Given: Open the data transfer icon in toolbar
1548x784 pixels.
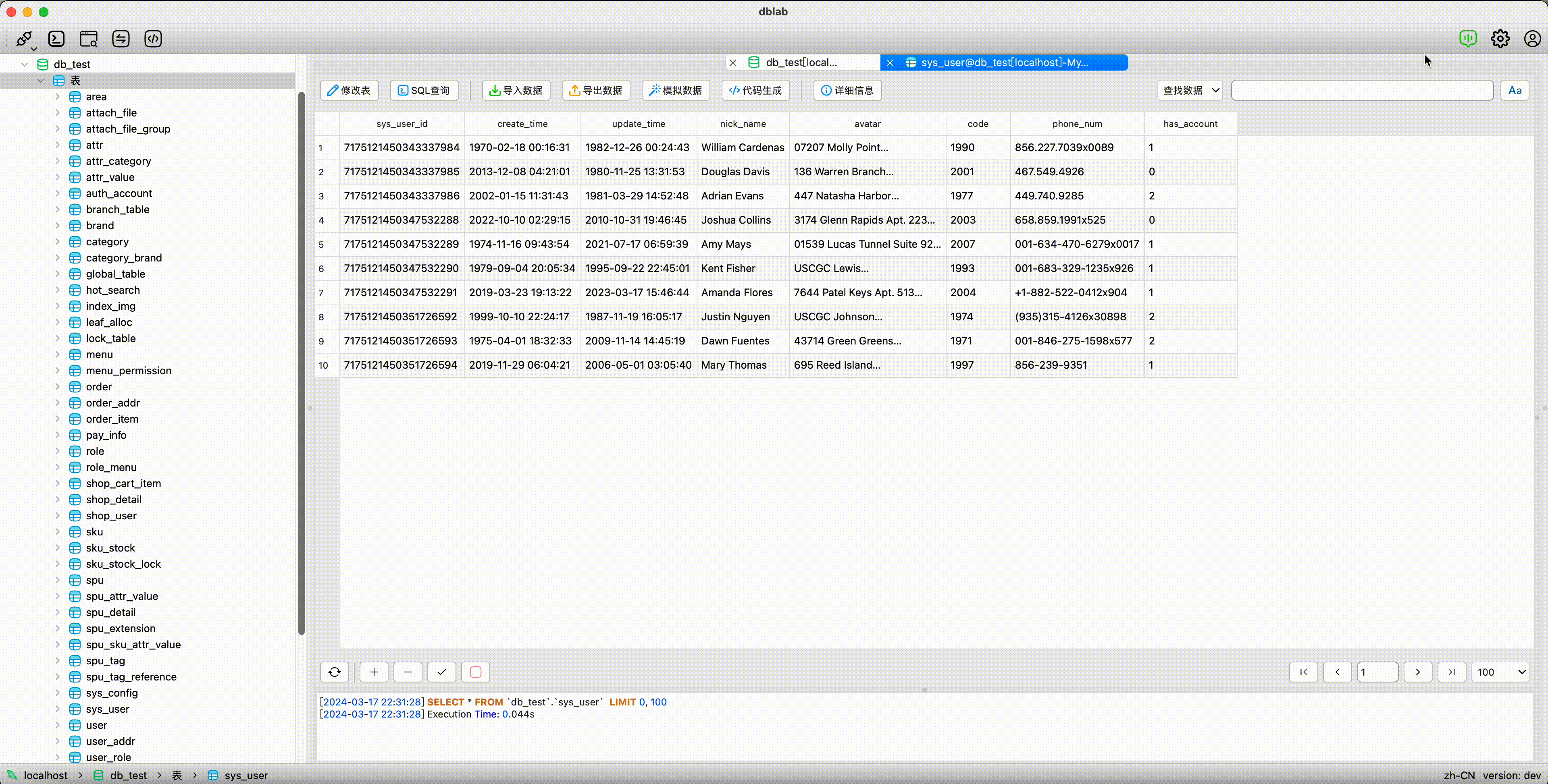Looking at the screenshot, I should pyautogui.click(x=121, y=39).
